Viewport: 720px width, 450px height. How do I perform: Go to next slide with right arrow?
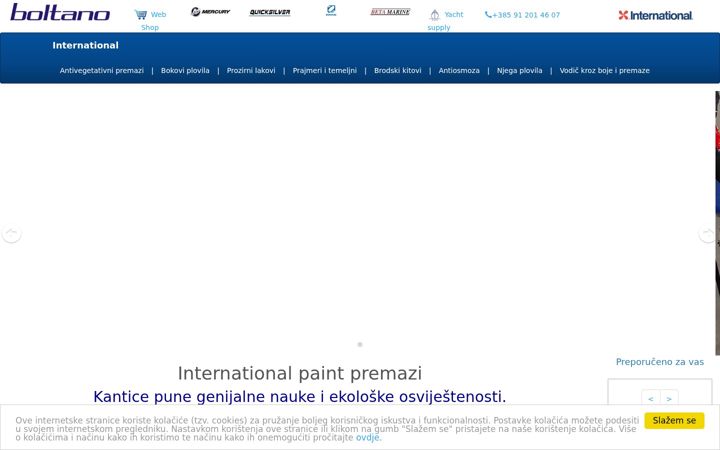(x=708, y=234)
